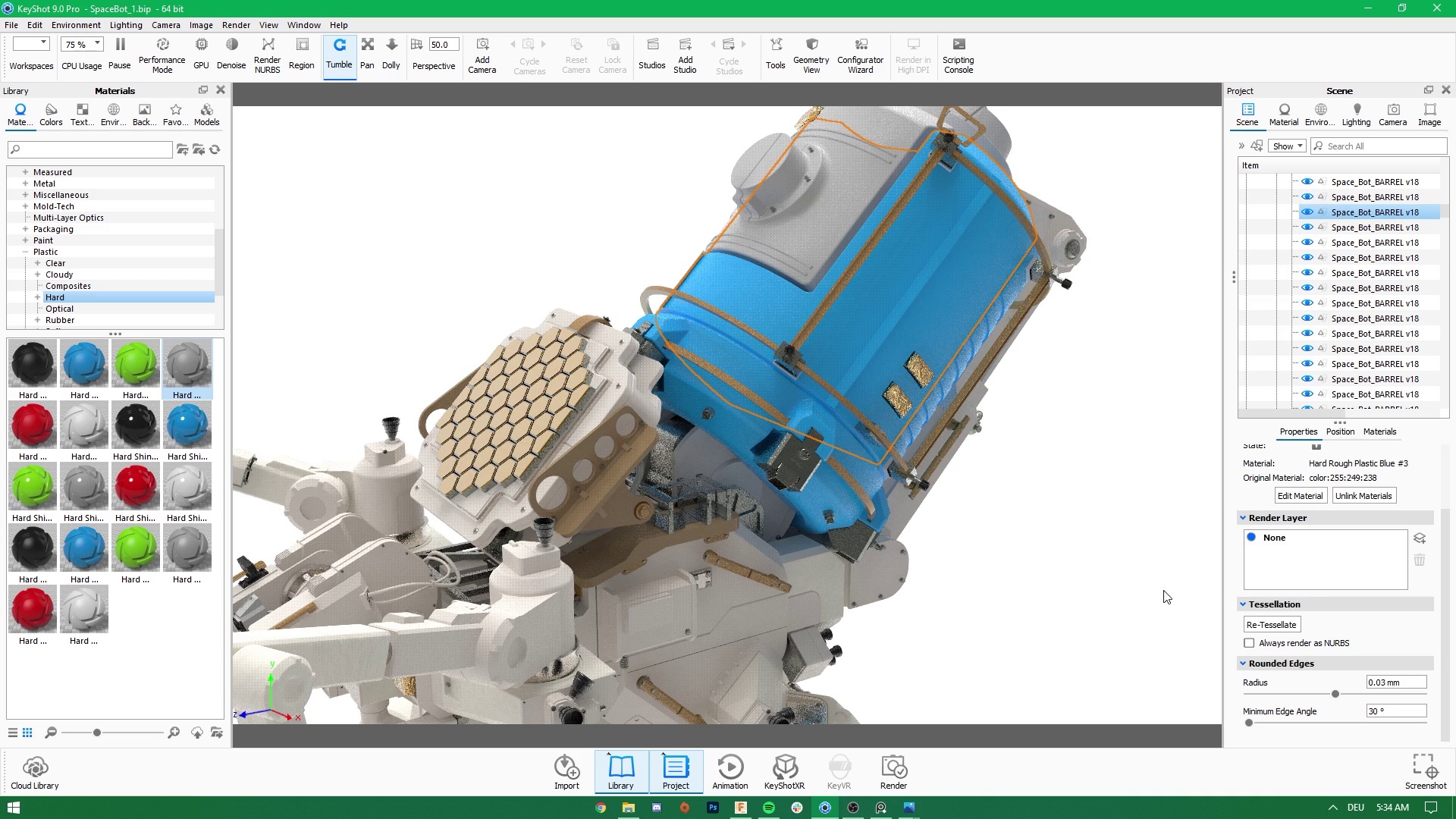Image resolution: width=1456 pixels, height=819 pixels.
Task: Open the Cloud Library
Action: tap(35, 772)
